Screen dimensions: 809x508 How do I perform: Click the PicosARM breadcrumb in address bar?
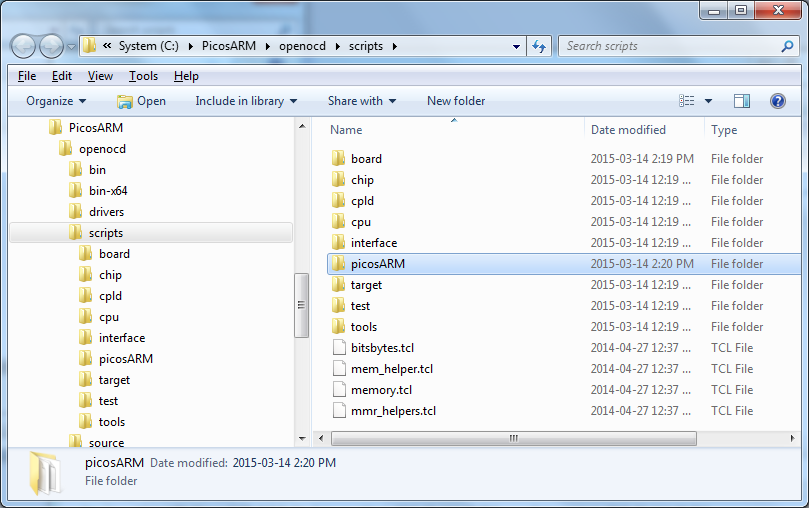(229, 46)
